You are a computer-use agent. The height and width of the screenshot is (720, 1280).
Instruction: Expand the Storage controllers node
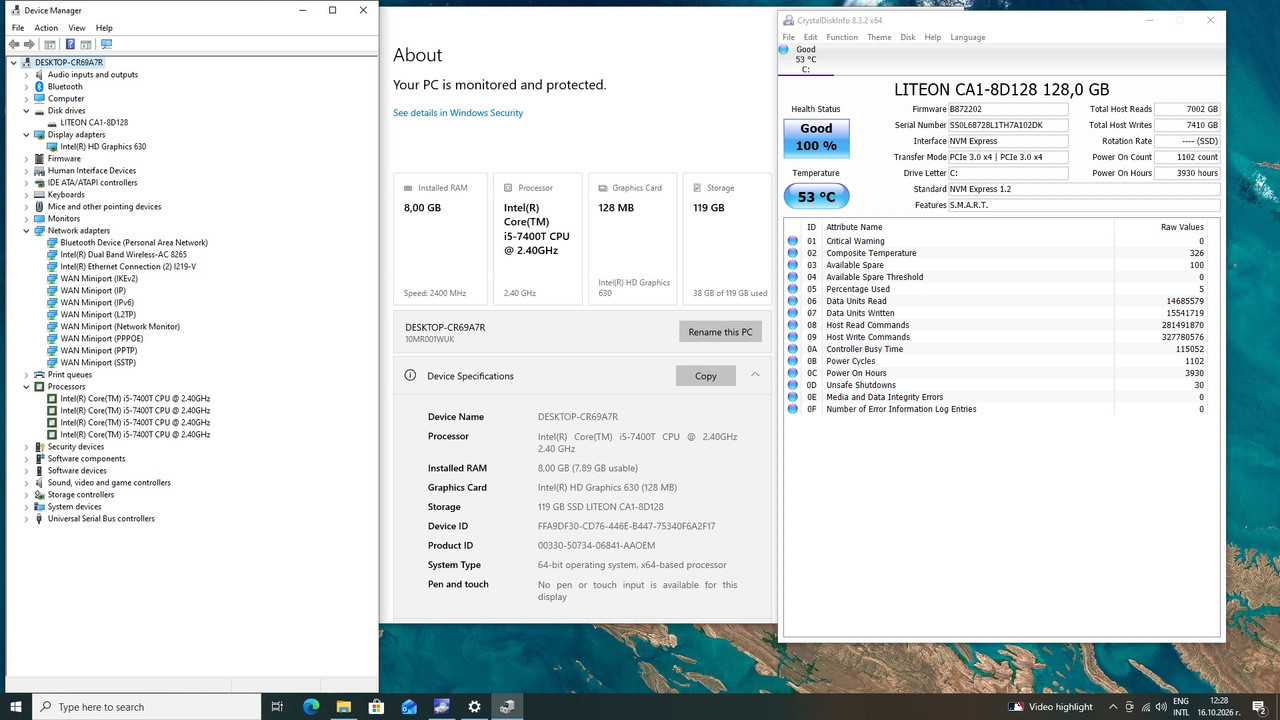[26, 495]
